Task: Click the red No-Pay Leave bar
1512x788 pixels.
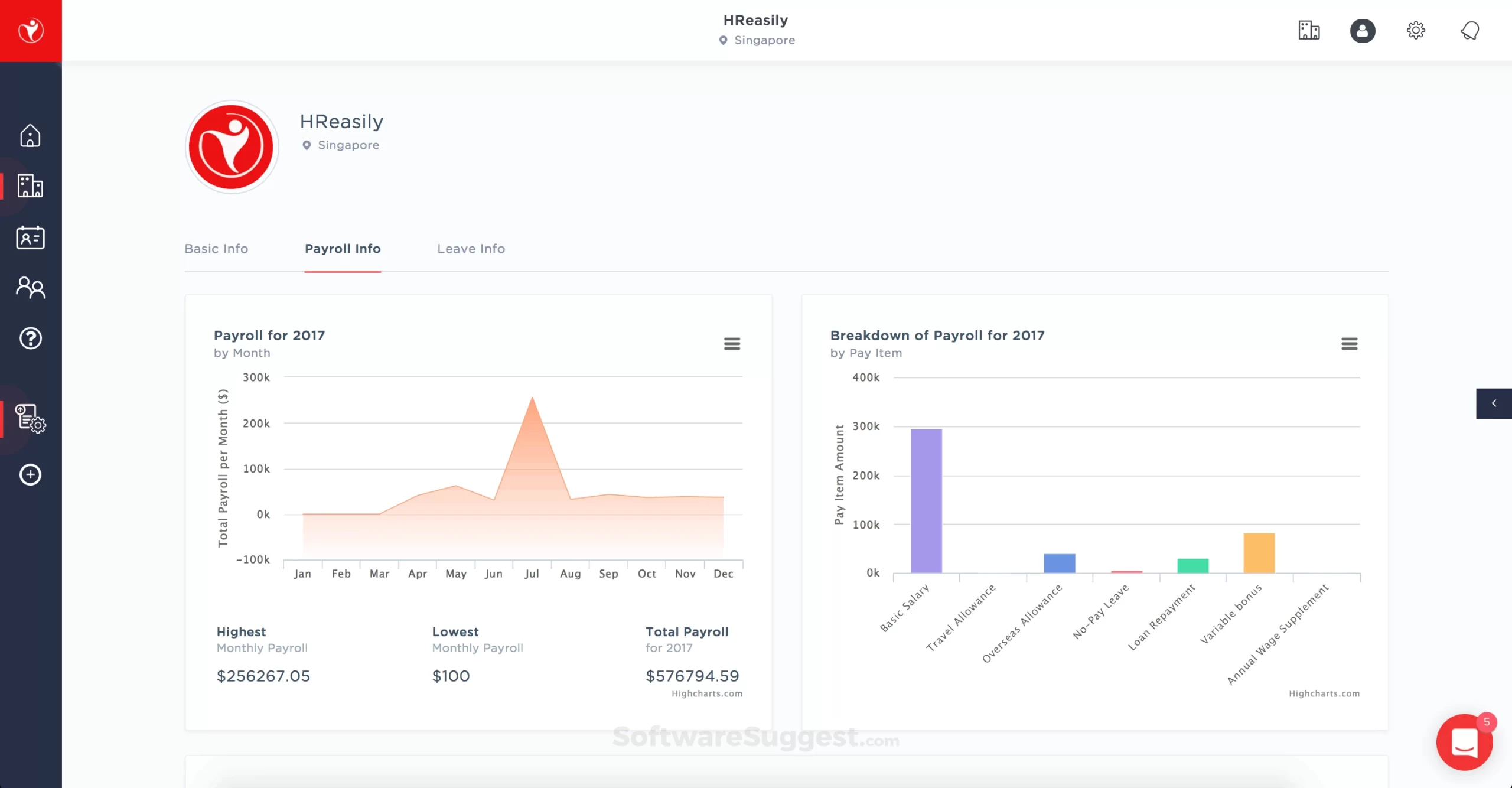Action: [x=1126, y=572]
